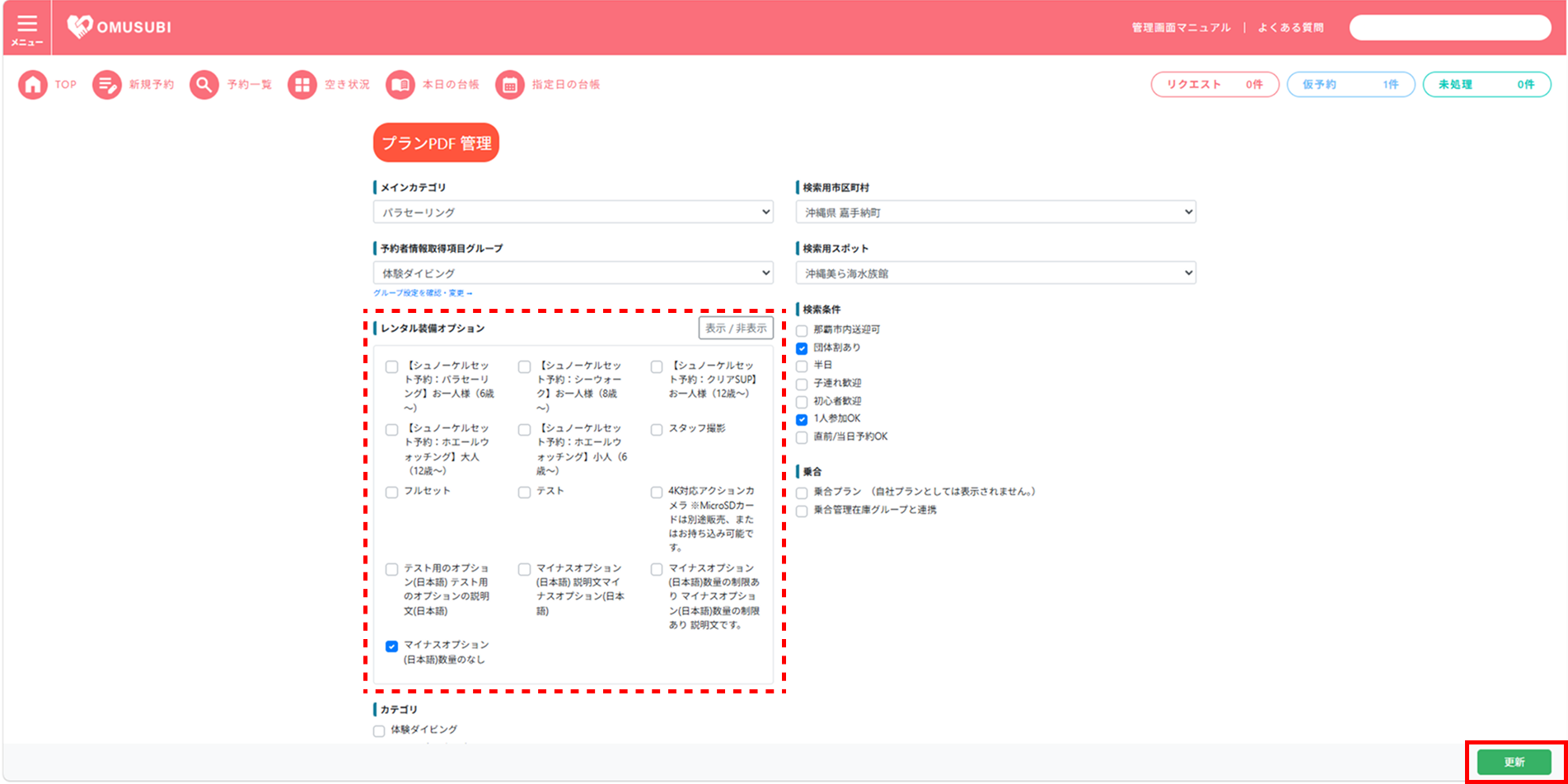Open 指定日の台帳 calendar icon
This screenshot has height=784, width=1568.
click(x=510, y=85)
